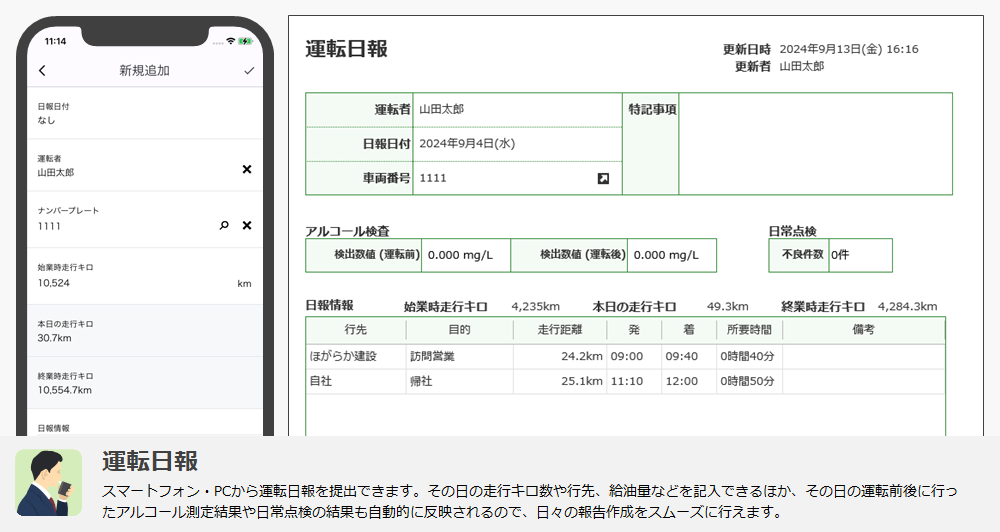Click the driver with phone app icon
This screenshot has width=1000, height=532.
tap(48, 482)
